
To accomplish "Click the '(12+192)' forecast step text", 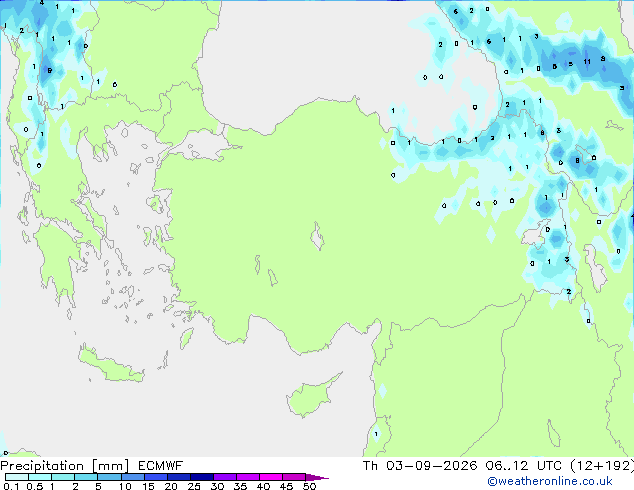I will (x=602, y=466).
